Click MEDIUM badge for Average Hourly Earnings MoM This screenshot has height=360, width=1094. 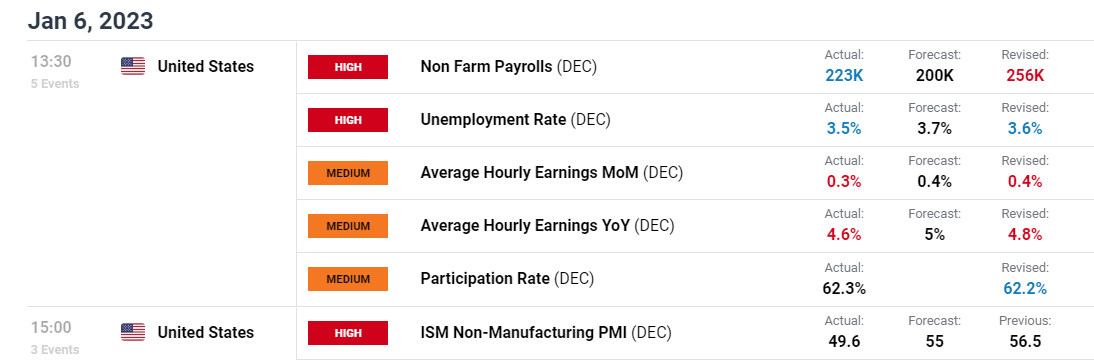click(347, 173)
